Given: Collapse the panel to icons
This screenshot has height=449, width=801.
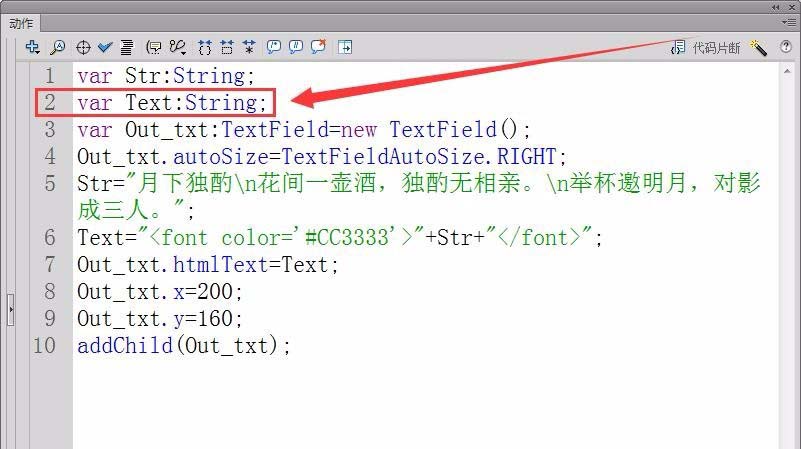Looking at the screenshot, I should click(x=776, y=7).
